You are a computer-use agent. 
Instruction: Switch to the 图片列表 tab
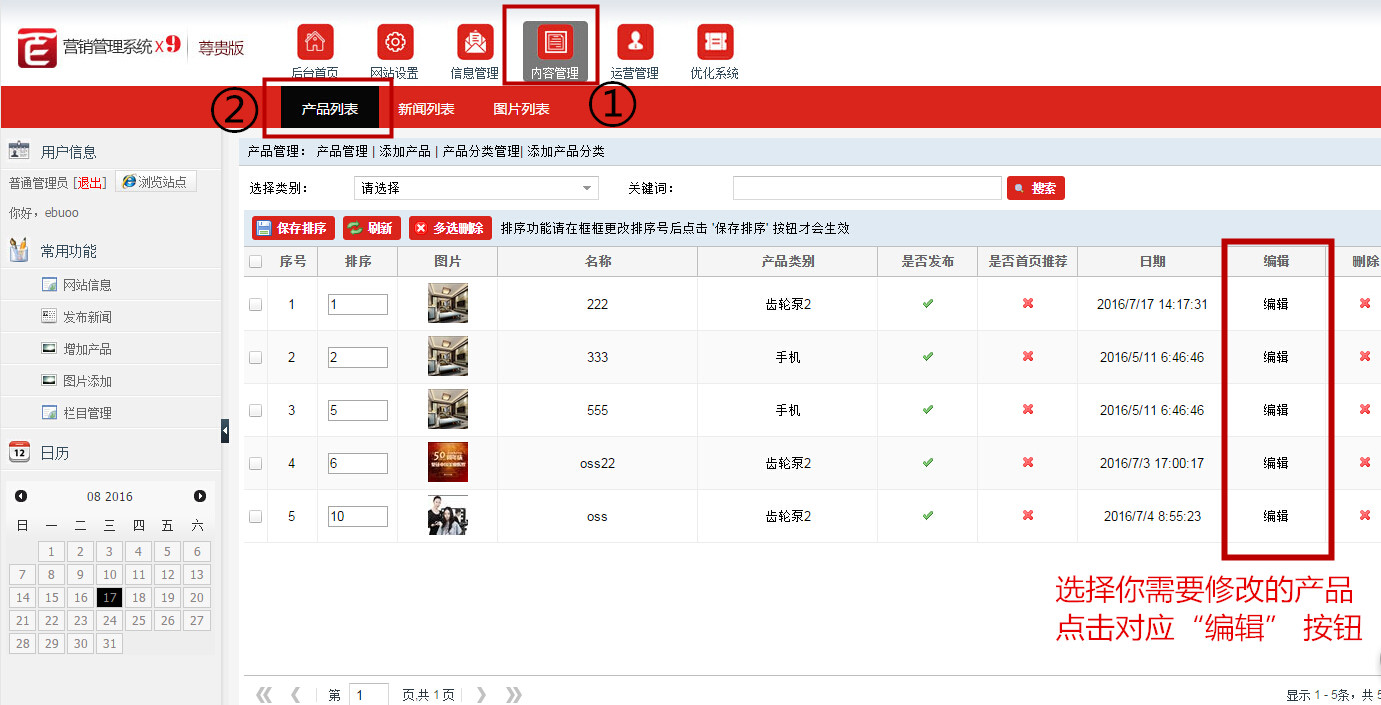coord(521,109)
